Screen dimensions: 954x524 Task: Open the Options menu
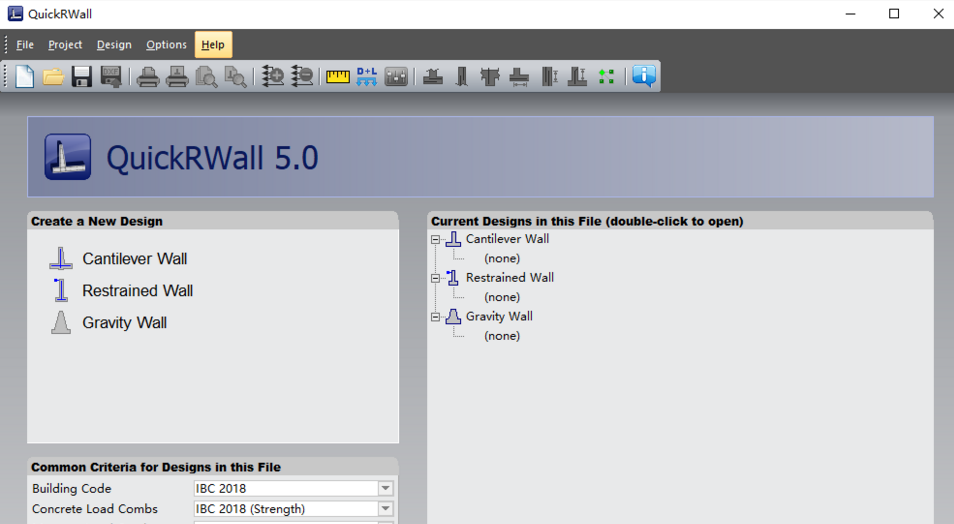[x=166, y=45]
